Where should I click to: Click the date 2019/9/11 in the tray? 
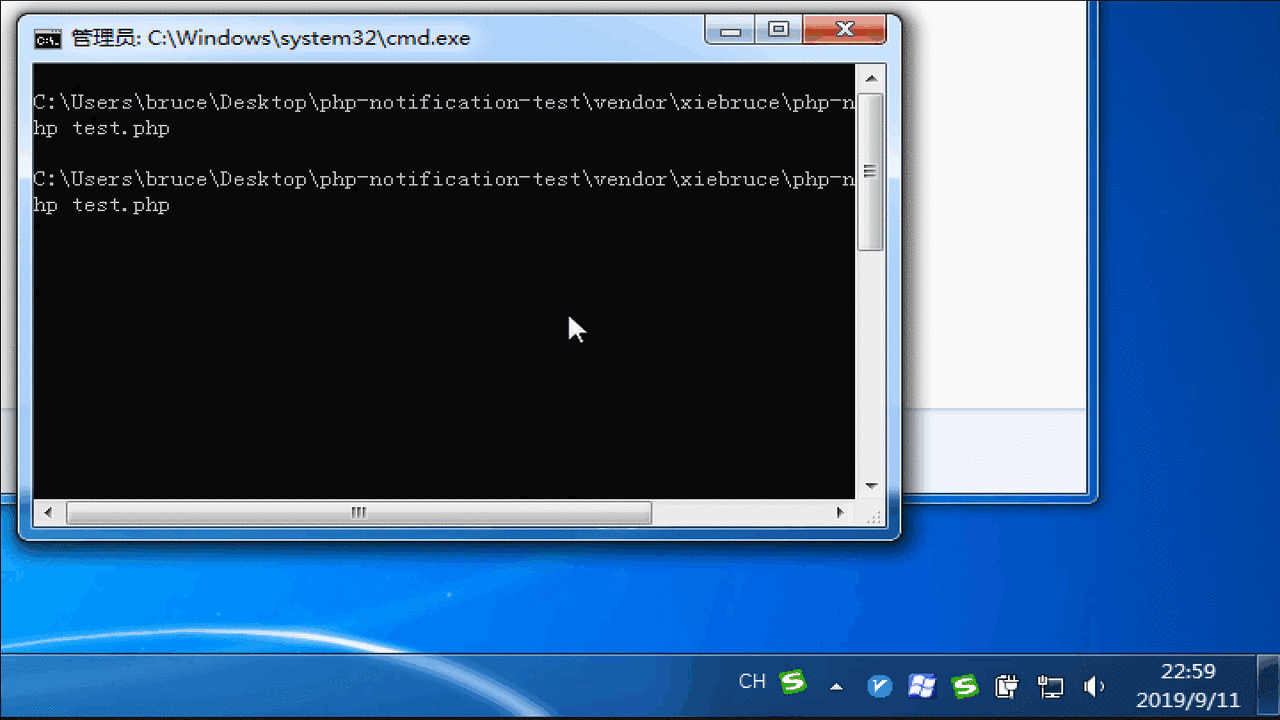click(x=1188, y=700)
